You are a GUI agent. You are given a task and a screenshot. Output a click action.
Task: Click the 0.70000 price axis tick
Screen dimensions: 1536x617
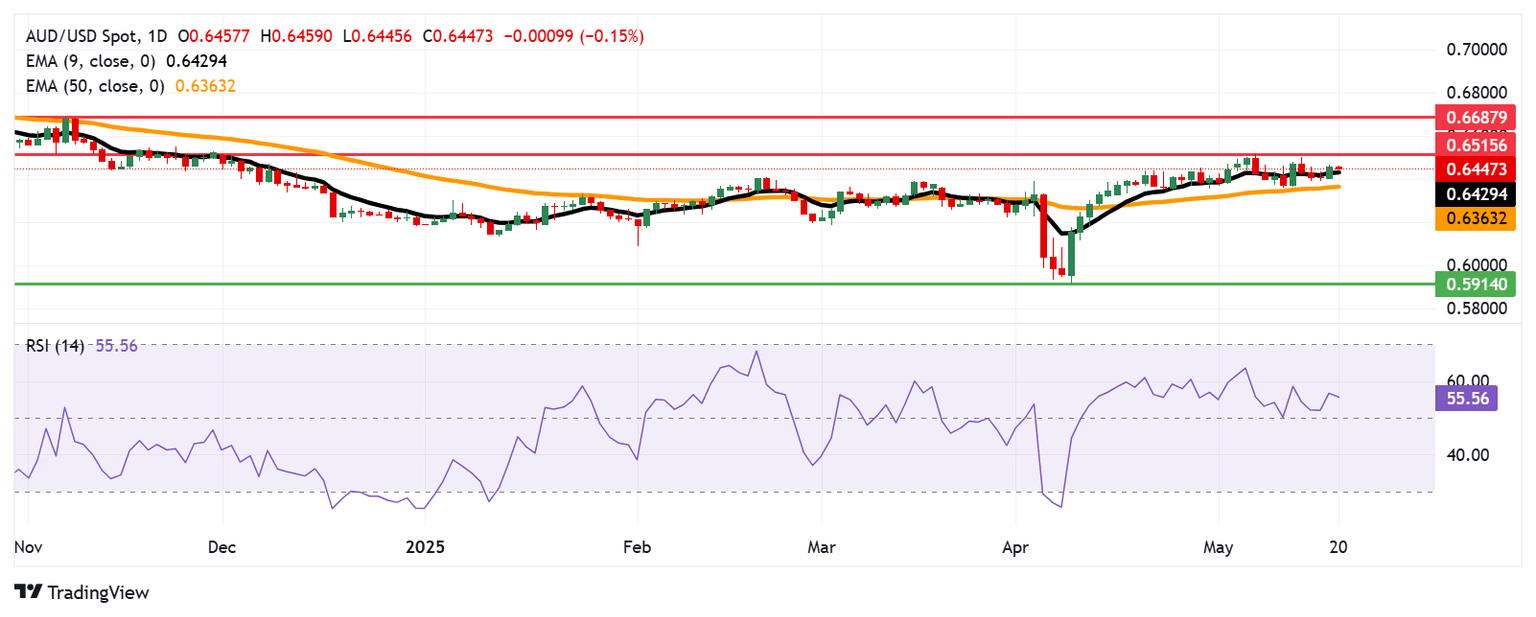1478,49
